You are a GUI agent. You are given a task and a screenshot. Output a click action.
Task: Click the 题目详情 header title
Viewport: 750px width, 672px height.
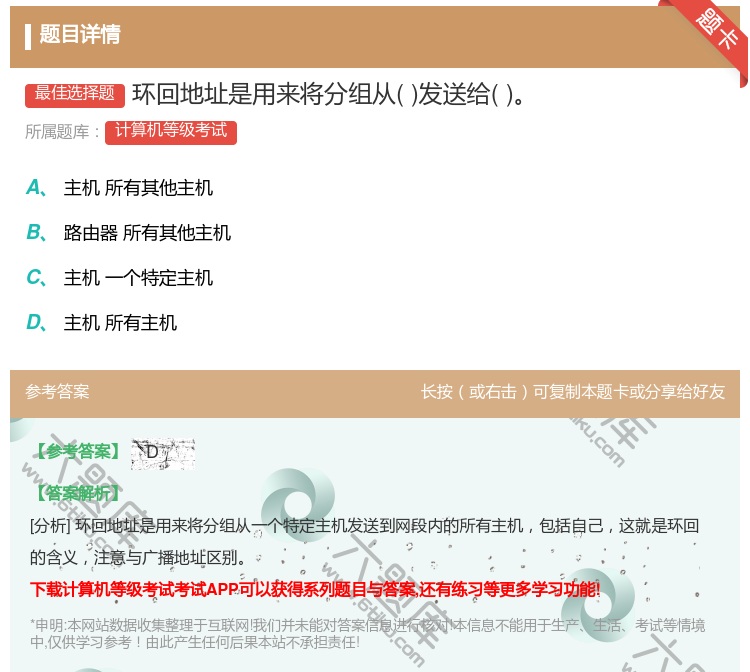pyautogui.click(x=80, y=35)
